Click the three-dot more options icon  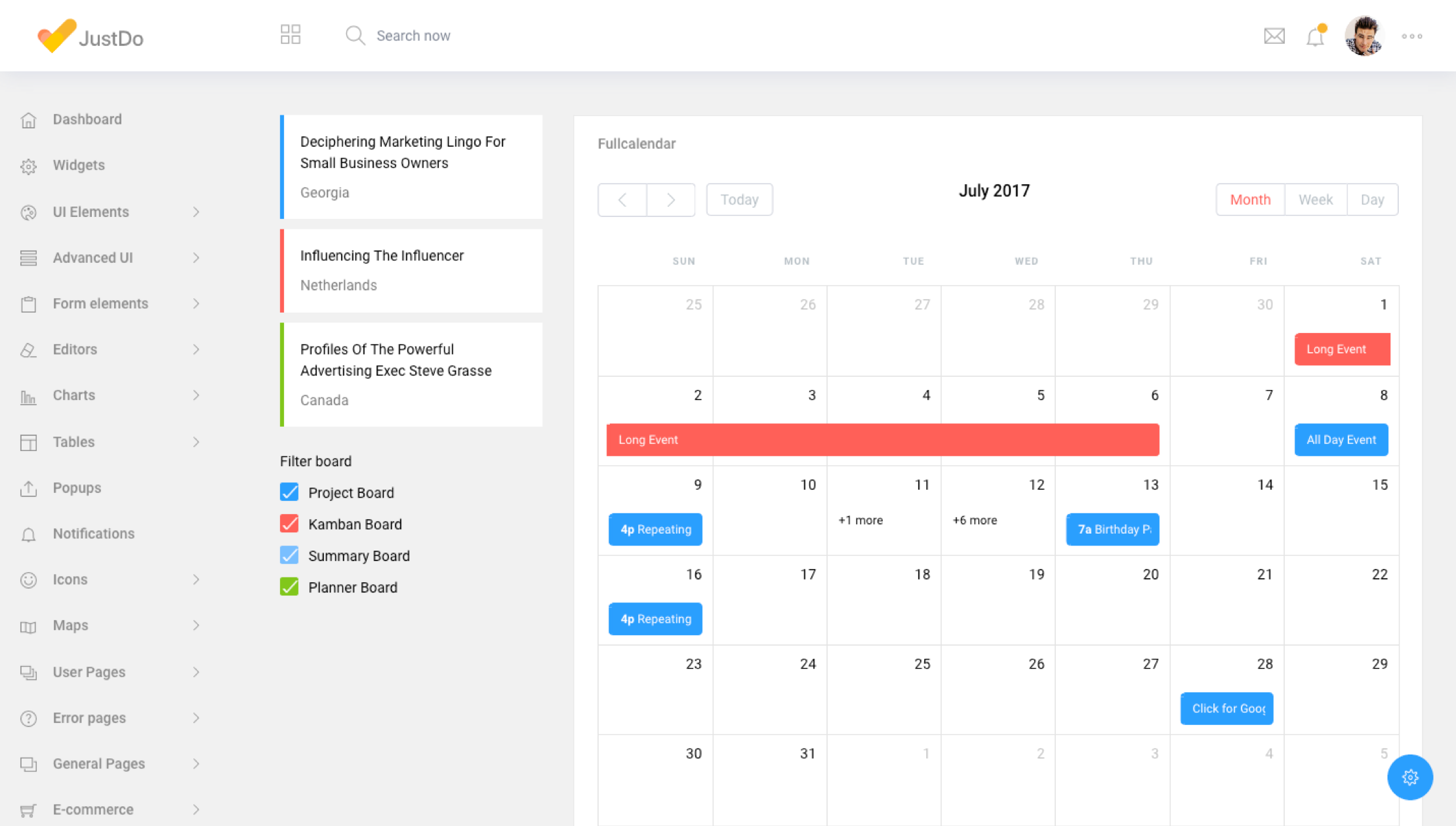coord(1411,36)
